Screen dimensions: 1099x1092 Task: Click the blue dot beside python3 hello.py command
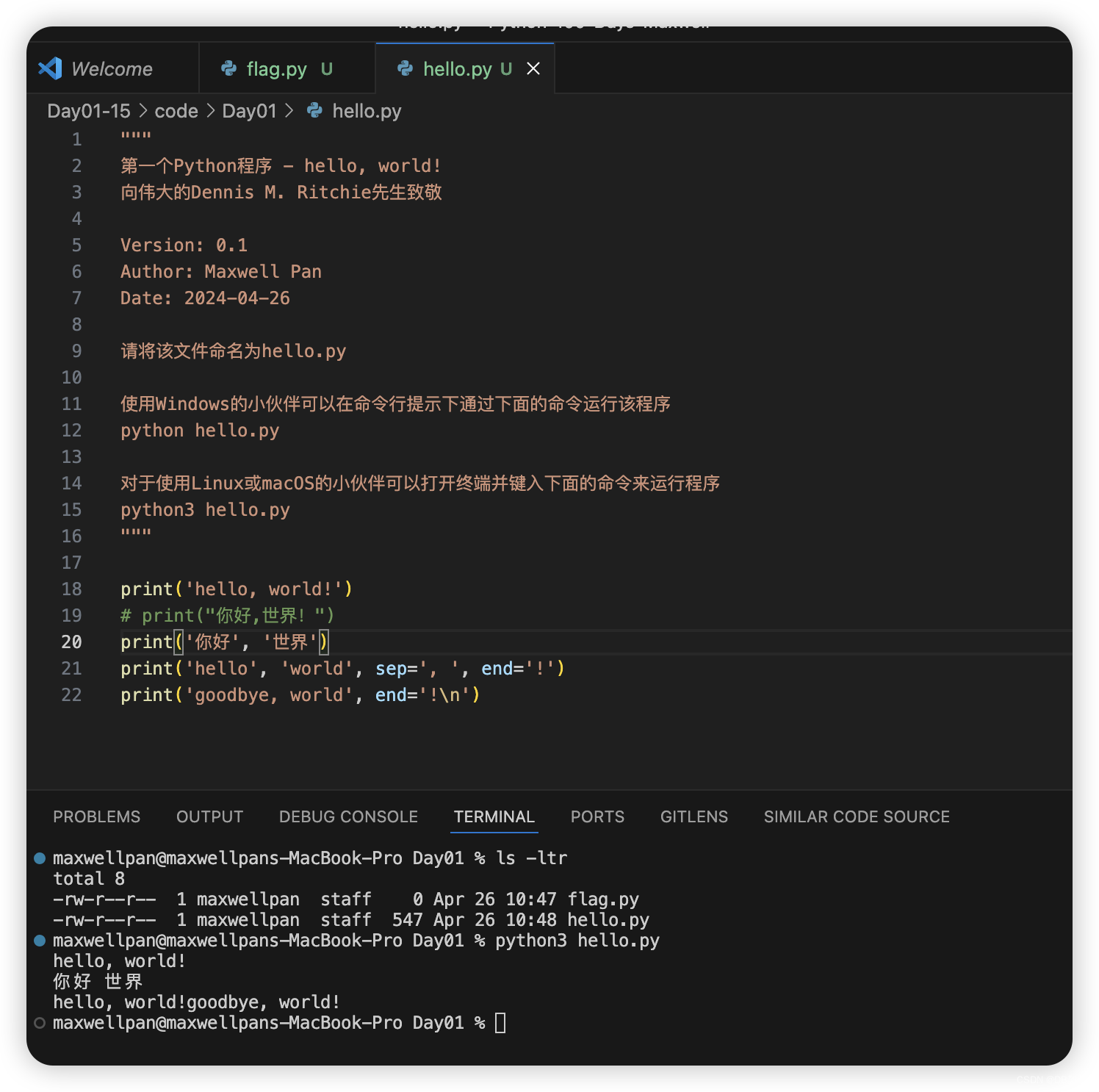(40, 940)
